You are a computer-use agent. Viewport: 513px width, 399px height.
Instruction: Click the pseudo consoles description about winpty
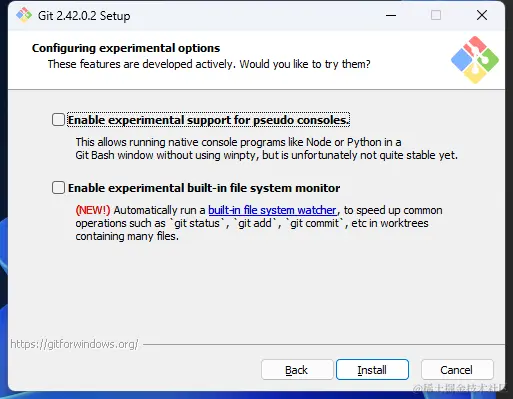(266, 149)
